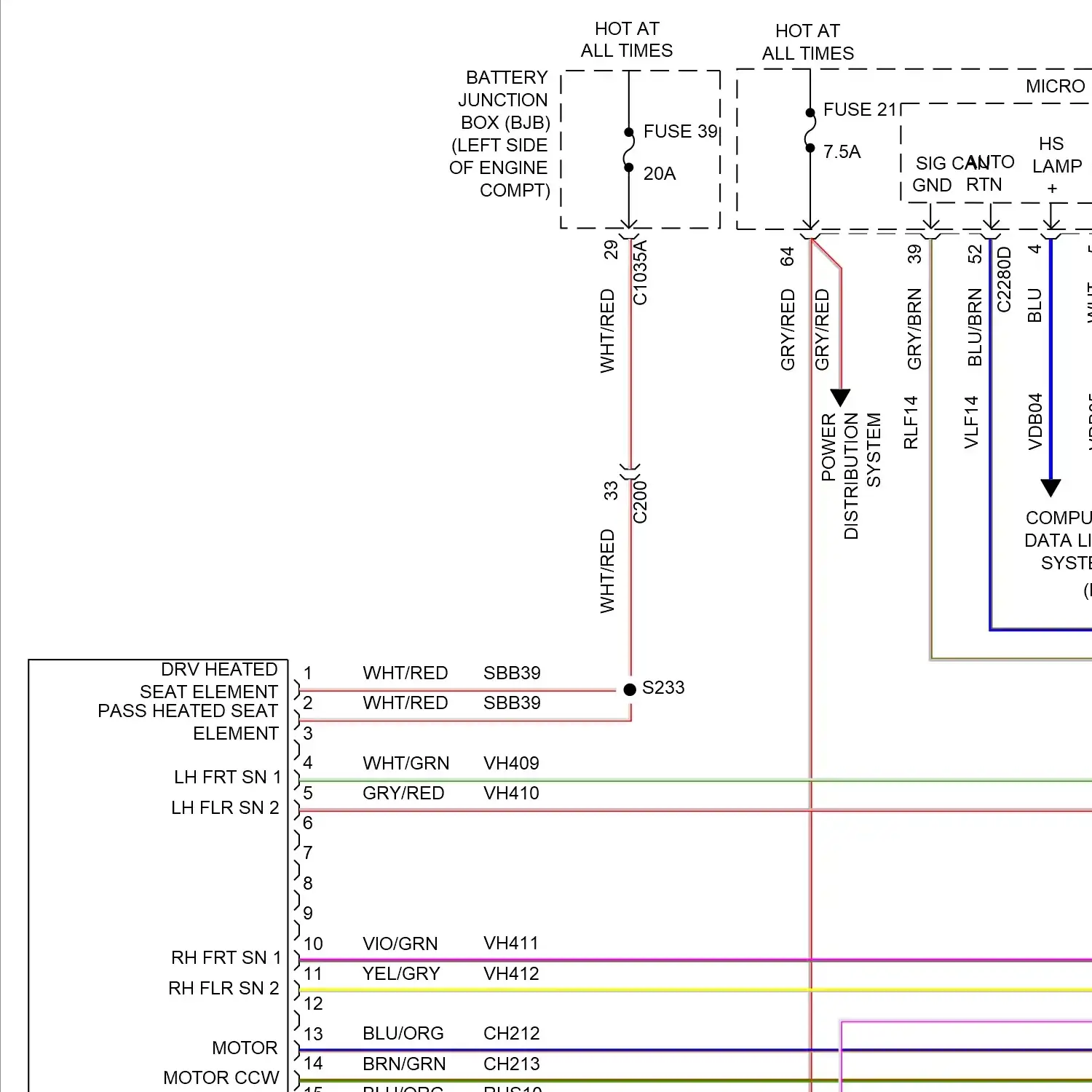Click the LH FRT SN 1 label

pos(227,778)
